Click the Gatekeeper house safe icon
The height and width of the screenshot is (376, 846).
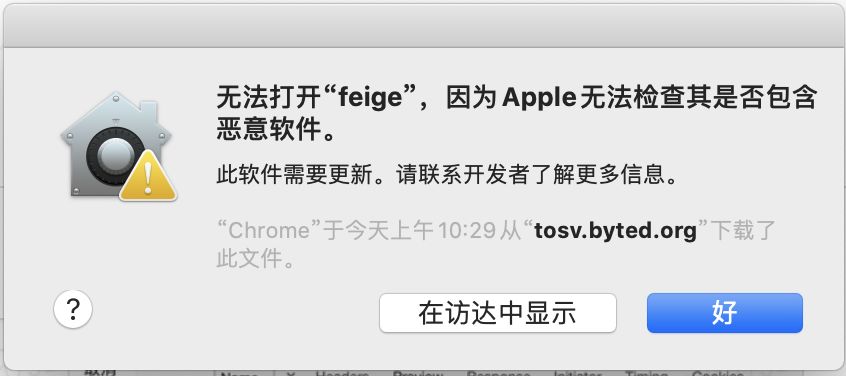click(x=115, y=145)
